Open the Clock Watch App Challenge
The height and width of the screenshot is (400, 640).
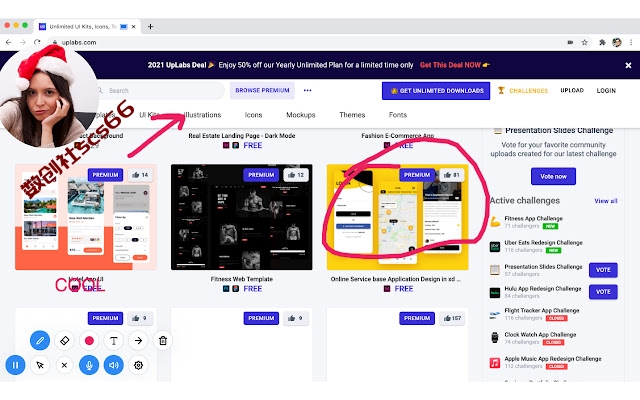coord(540,334)
